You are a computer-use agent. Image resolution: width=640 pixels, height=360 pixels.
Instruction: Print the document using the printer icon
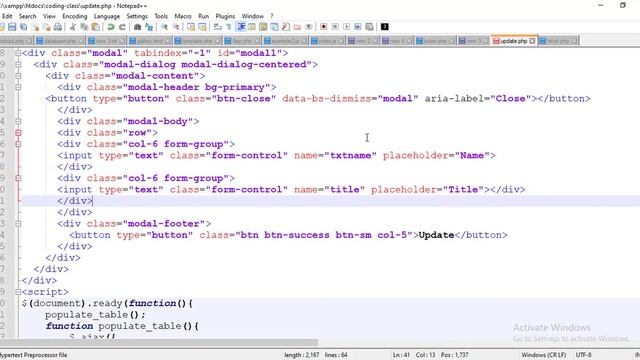(58, 27)
